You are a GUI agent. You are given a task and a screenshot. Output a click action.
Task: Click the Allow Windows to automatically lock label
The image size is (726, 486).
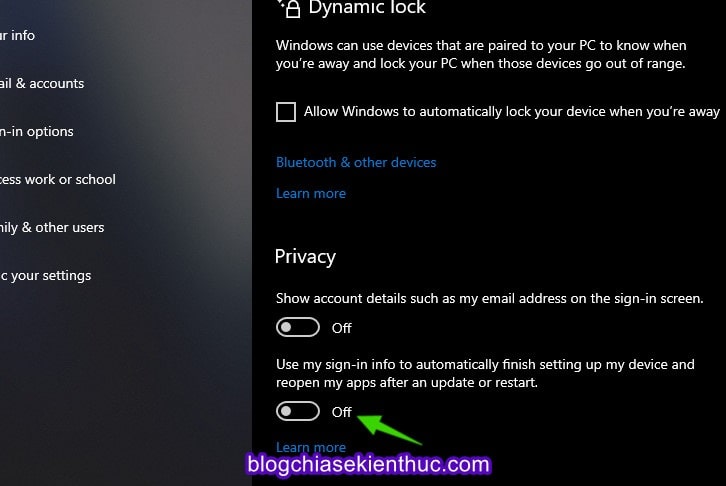click(512, 112)
